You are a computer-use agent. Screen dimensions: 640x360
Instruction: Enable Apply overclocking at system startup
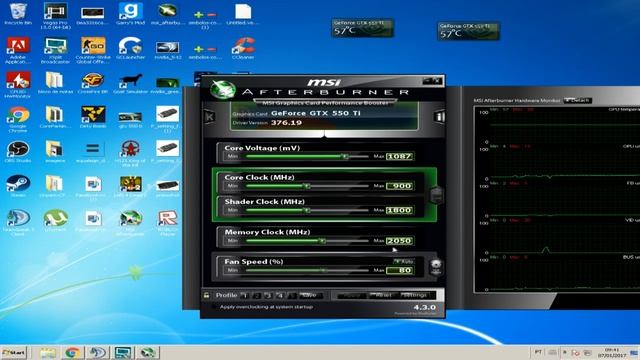click(213, 307)
